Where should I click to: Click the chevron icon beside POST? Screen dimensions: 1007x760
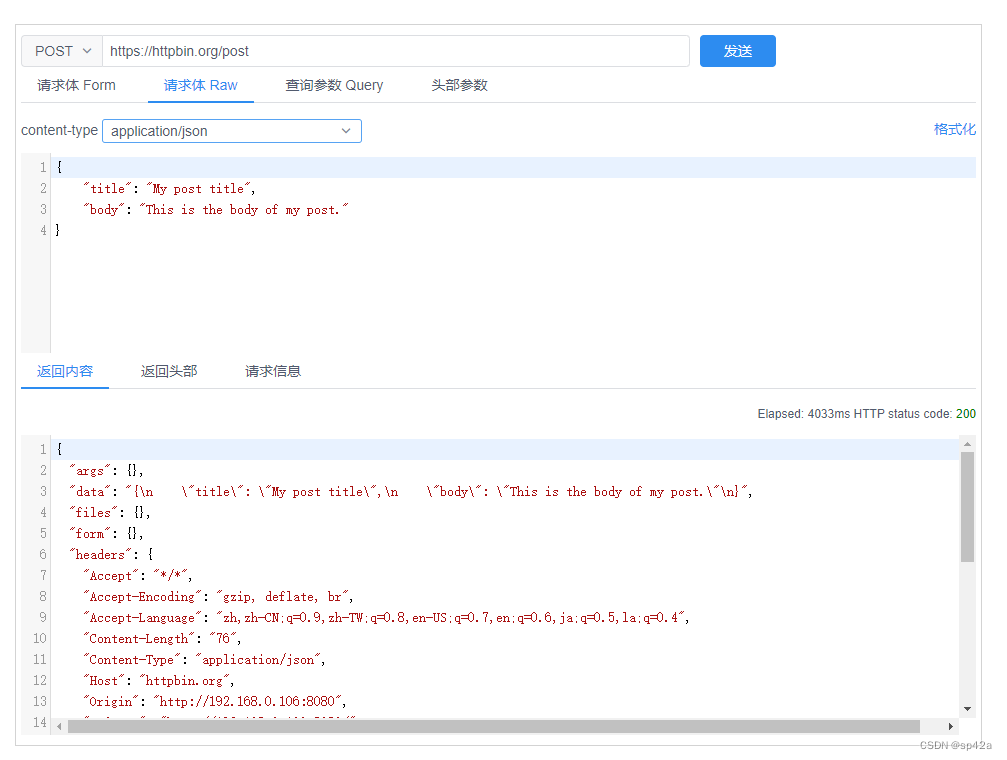(87, 51)
